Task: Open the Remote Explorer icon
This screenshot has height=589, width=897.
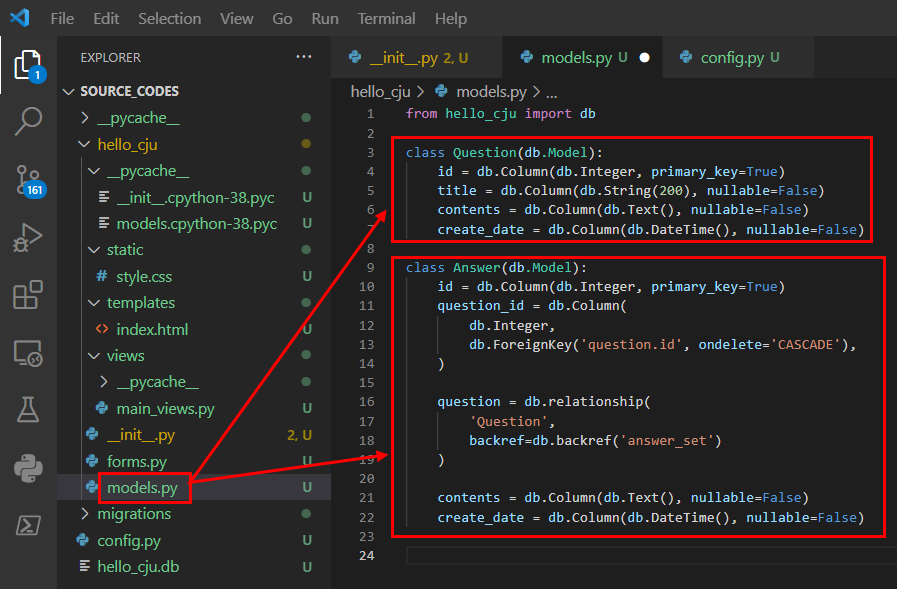Action: (x=28, y=353)
